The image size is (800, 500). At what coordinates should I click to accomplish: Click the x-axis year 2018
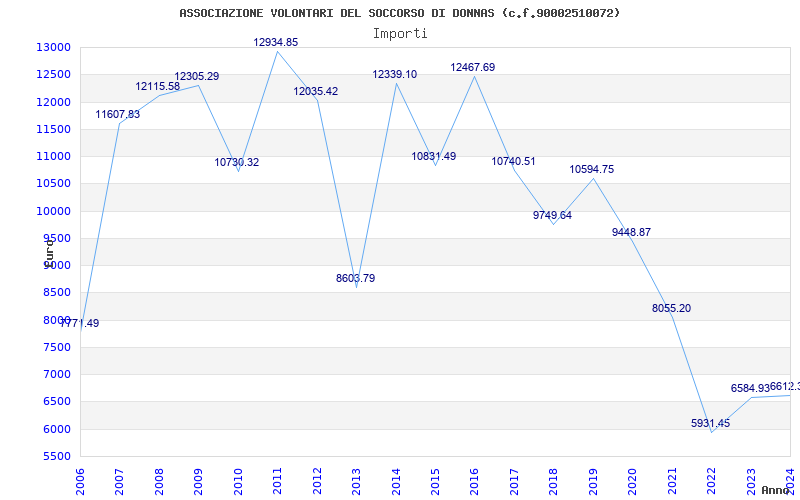click(554, 481)
